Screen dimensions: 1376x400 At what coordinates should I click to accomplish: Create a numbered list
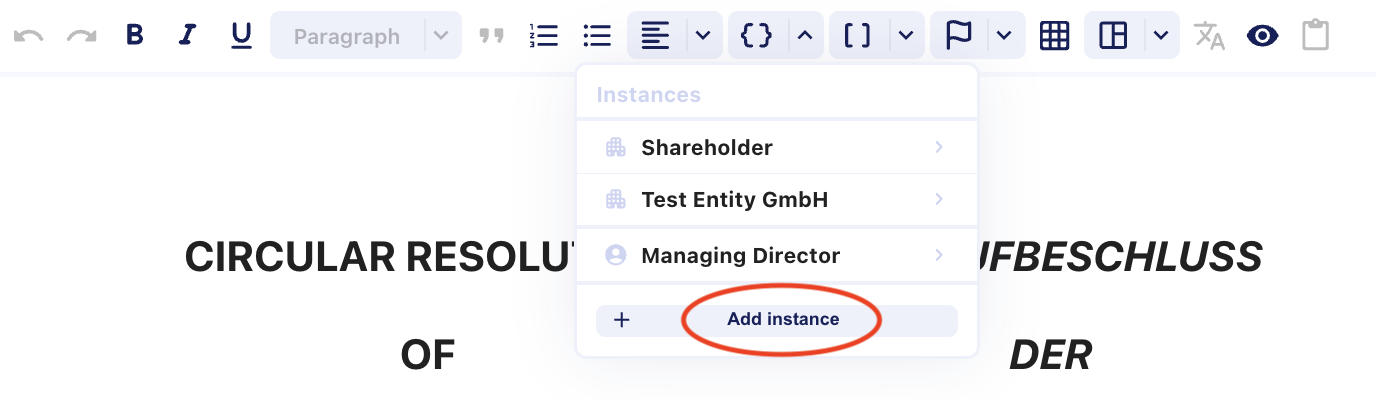pyautogui.click(x=544, y=36)
